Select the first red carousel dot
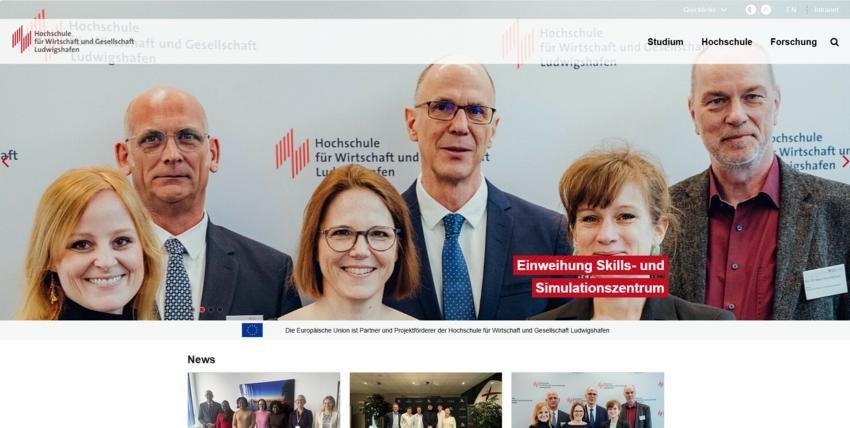The width and height of the screenshot is (850, 428). tap(202, 309)
